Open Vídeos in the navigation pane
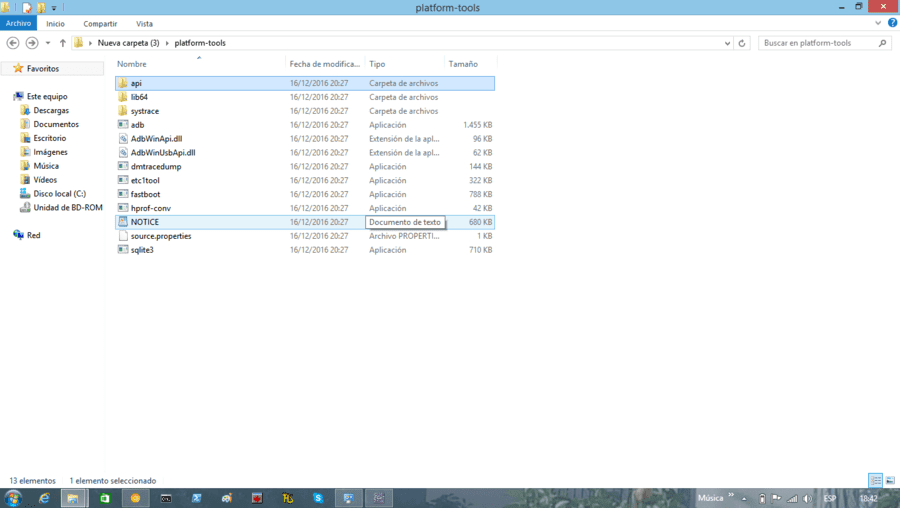The height and width of the screenshot is (508, 900). click(x=45, y=180)
